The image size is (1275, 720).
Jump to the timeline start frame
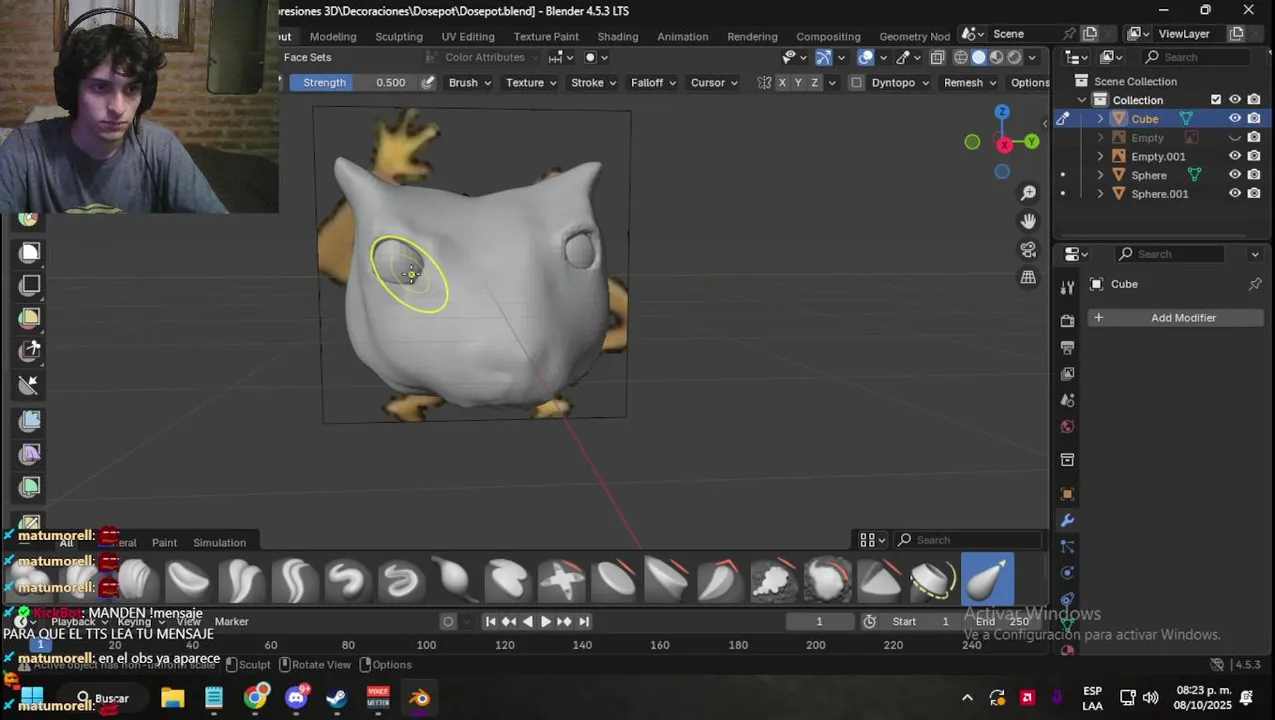[x=490, y=621]
